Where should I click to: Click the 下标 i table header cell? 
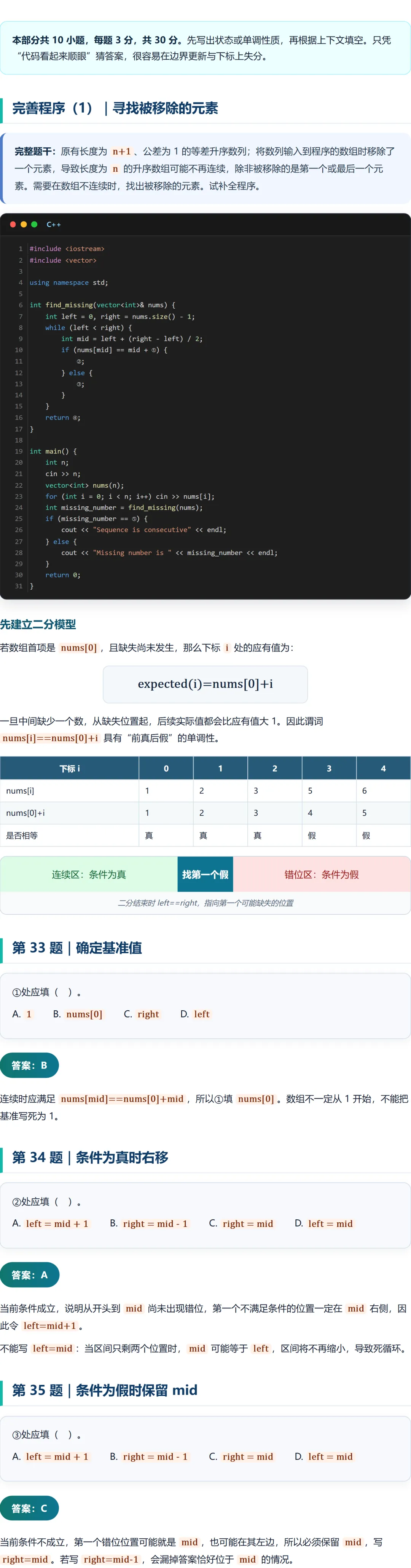point(69,769)
